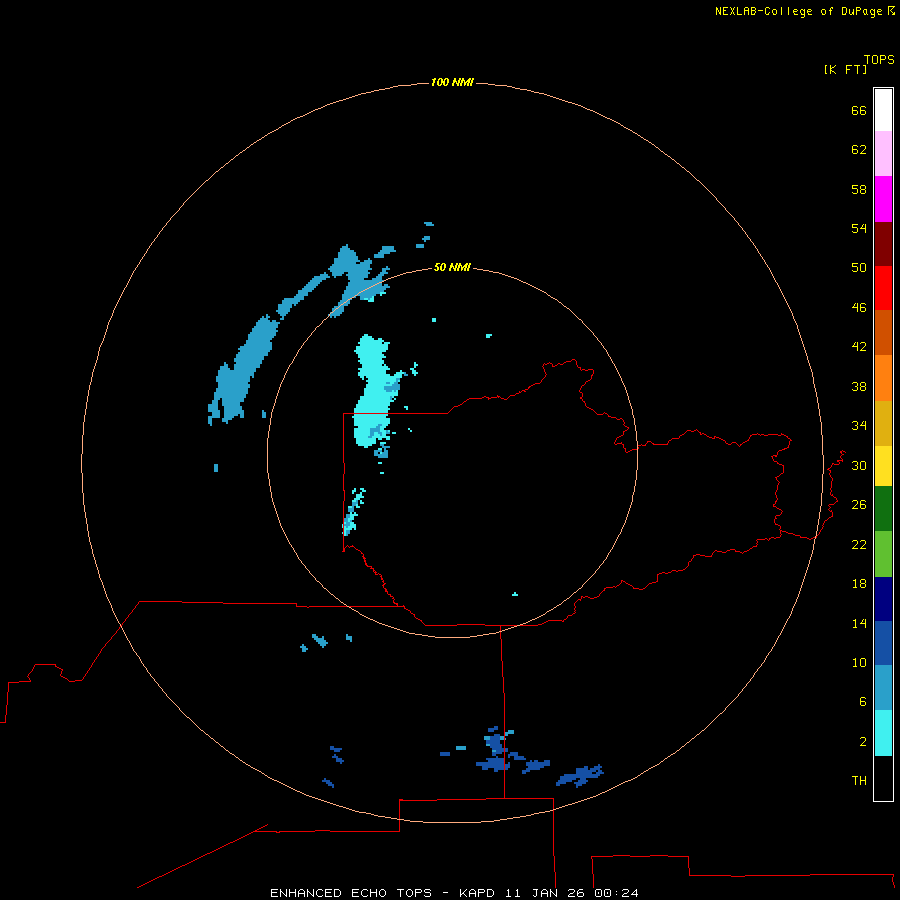The image size is (900, 900).
Task: Click the legend value 30
Action: click(859, 465)
